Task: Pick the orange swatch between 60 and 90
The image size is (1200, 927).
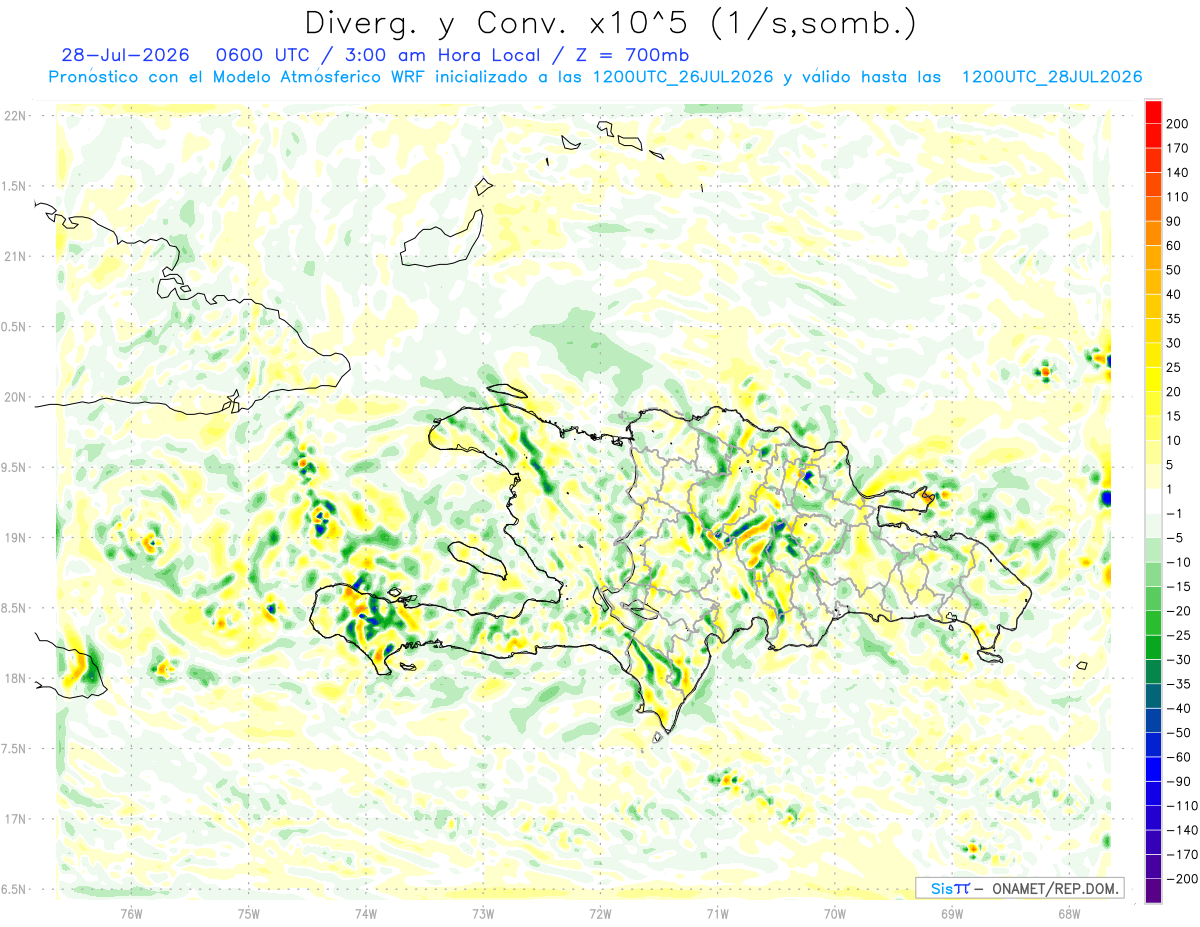Action: [1153, 233]
